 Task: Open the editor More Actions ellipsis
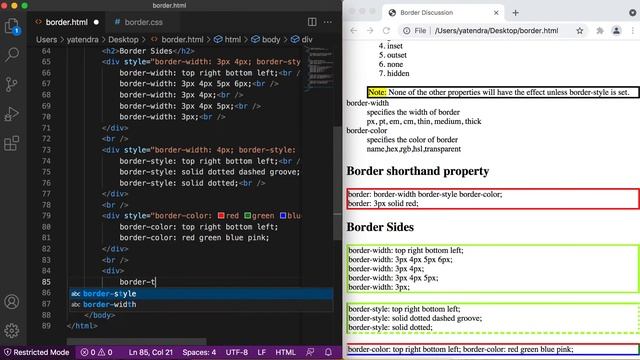[328, 22]
